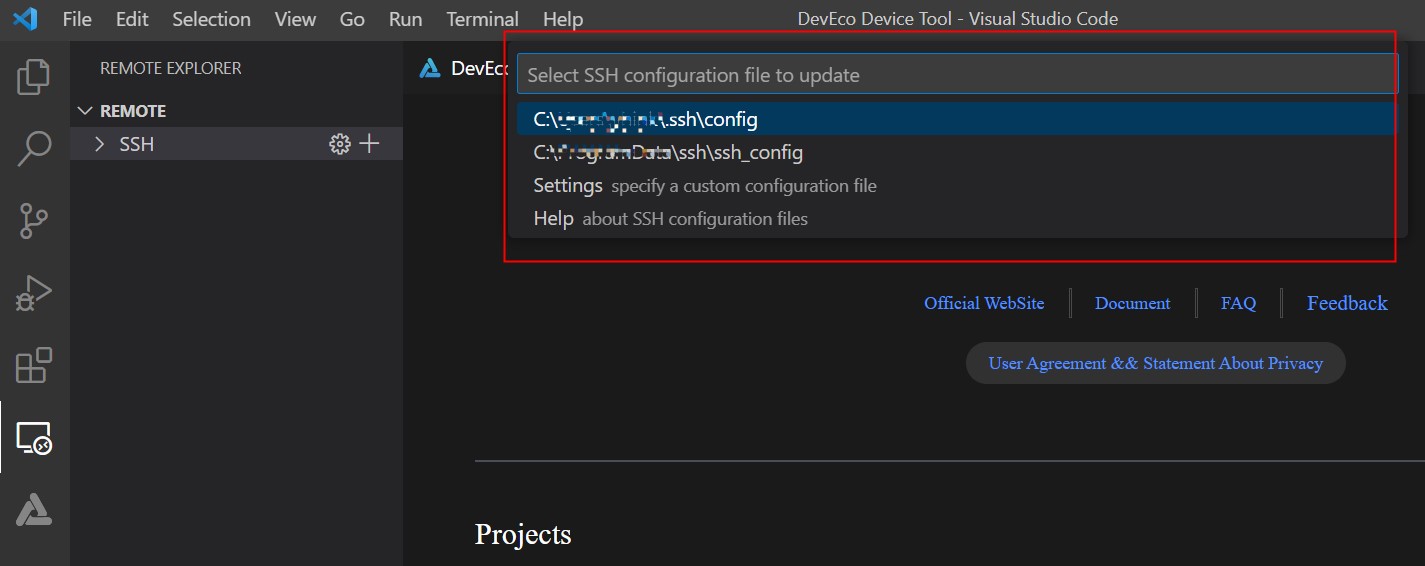Open Run and Debug view

pyautogui.click(x=34, y=293)
